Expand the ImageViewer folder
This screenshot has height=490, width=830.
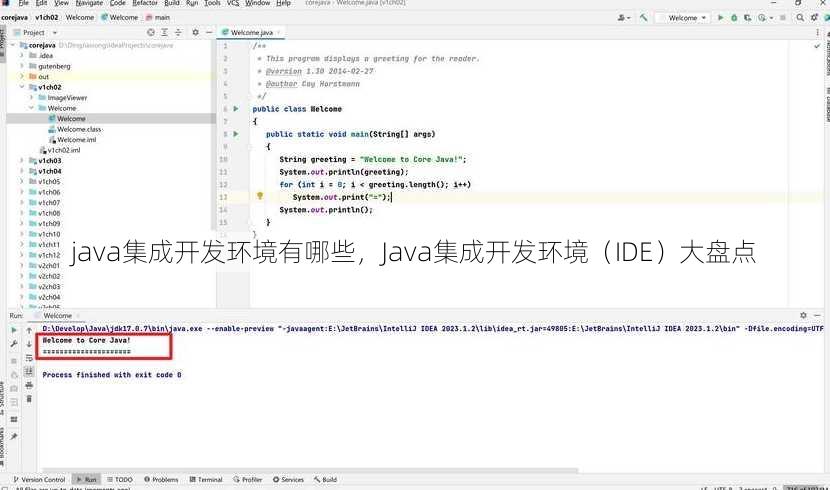[x=31, y=97]
